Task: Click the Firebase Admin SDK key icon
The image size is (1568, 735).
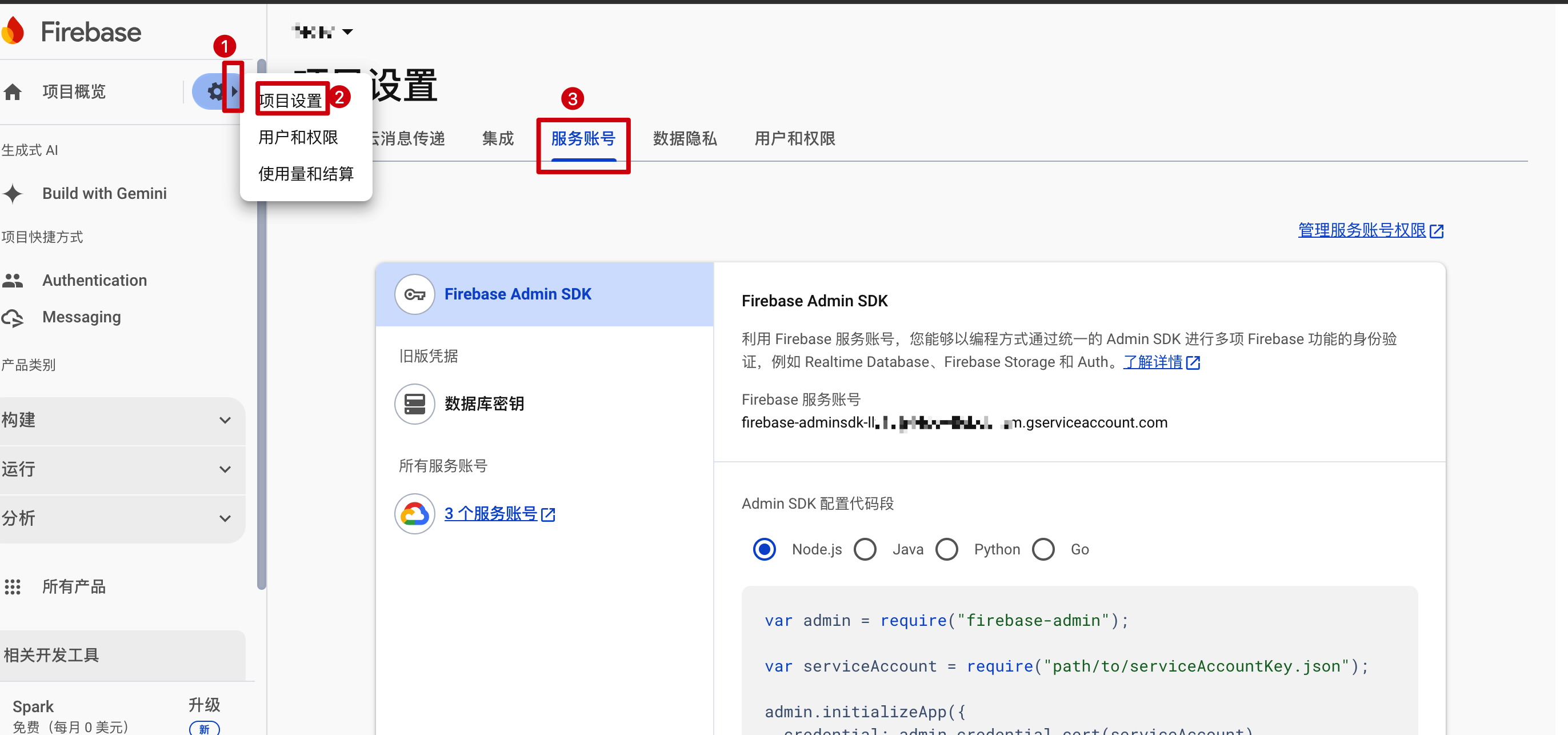Action: [x=414, y=294]
